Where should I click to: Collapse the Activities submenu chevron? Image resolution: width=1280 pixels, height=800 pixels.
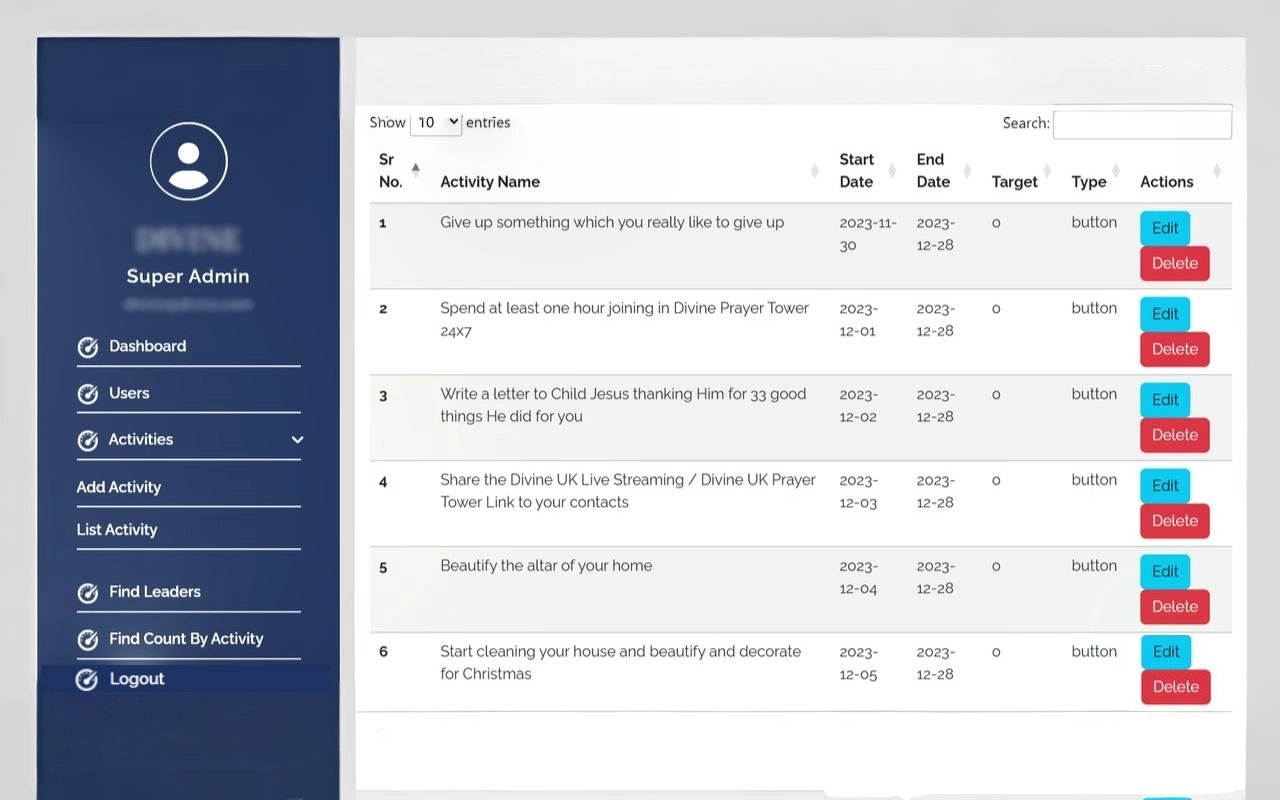[297, 440]
